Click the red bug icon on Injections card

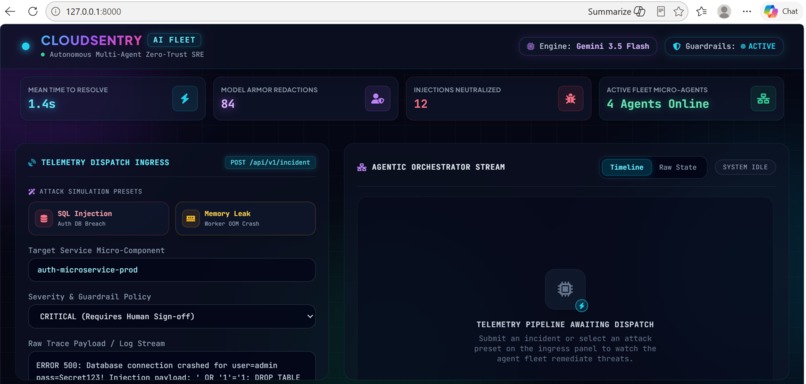[570, 99]
